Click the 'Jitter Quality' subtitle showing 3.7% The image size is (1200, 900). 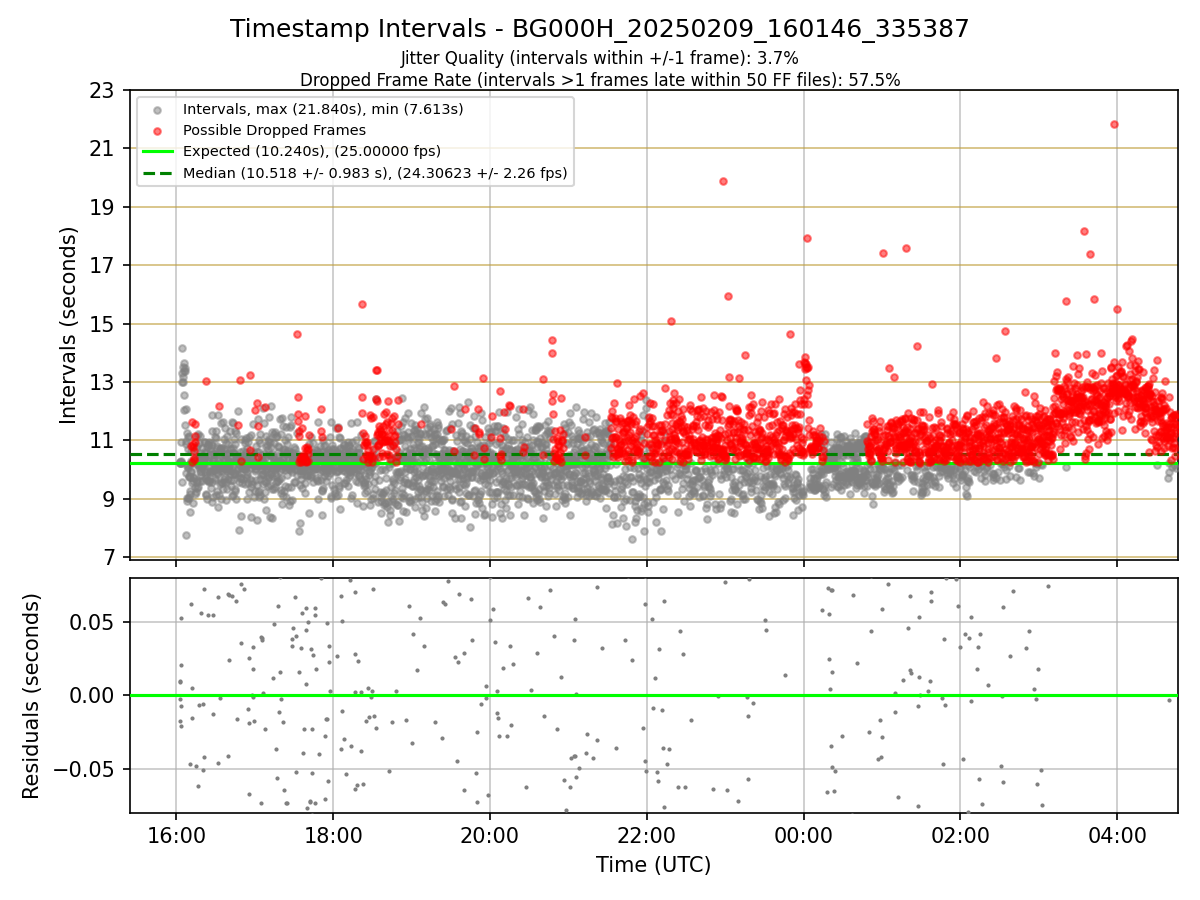pyautogui.click(x=599, y=58)
